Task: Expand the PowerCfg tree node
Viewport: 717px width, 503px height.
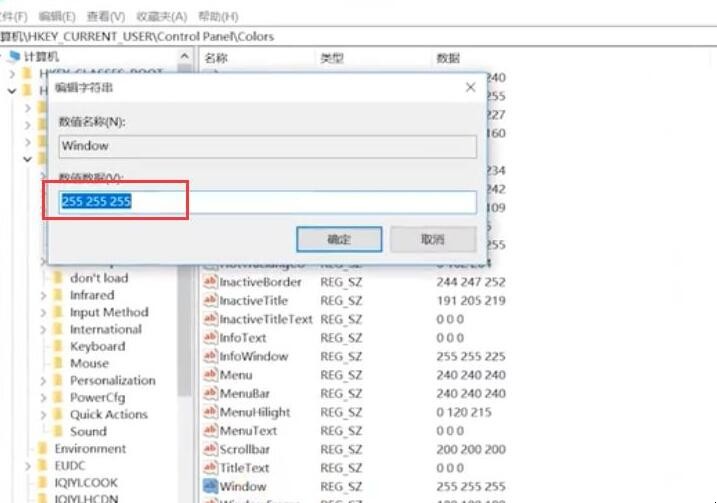Action: (x=43, y=398)
